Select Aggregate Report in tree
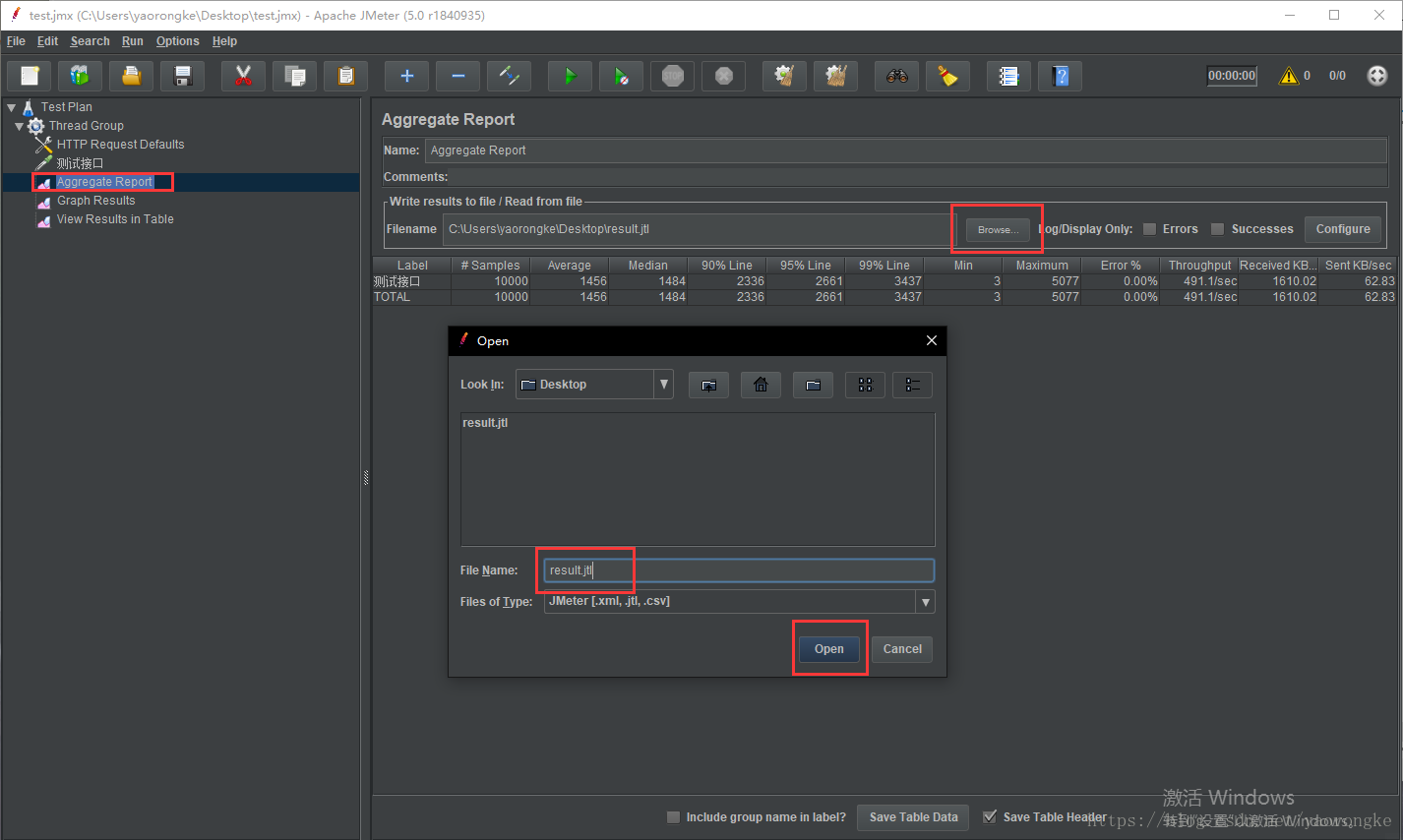Image resolution: width=1403 pixels, height=840 pixels. coord(104,182)
